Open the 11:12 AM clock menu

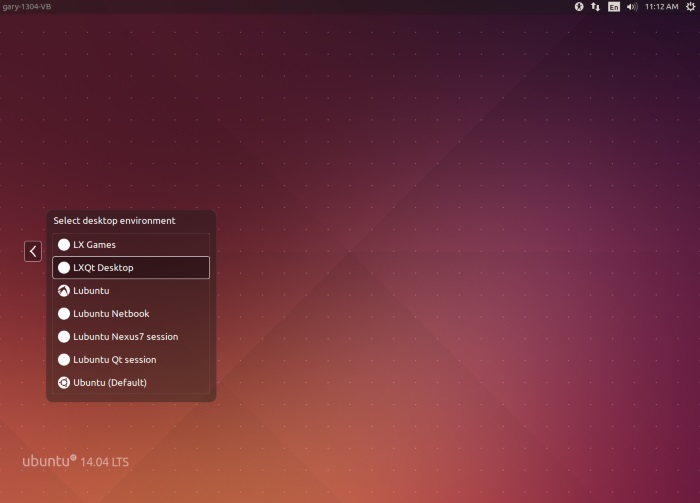tap(661, 6)
